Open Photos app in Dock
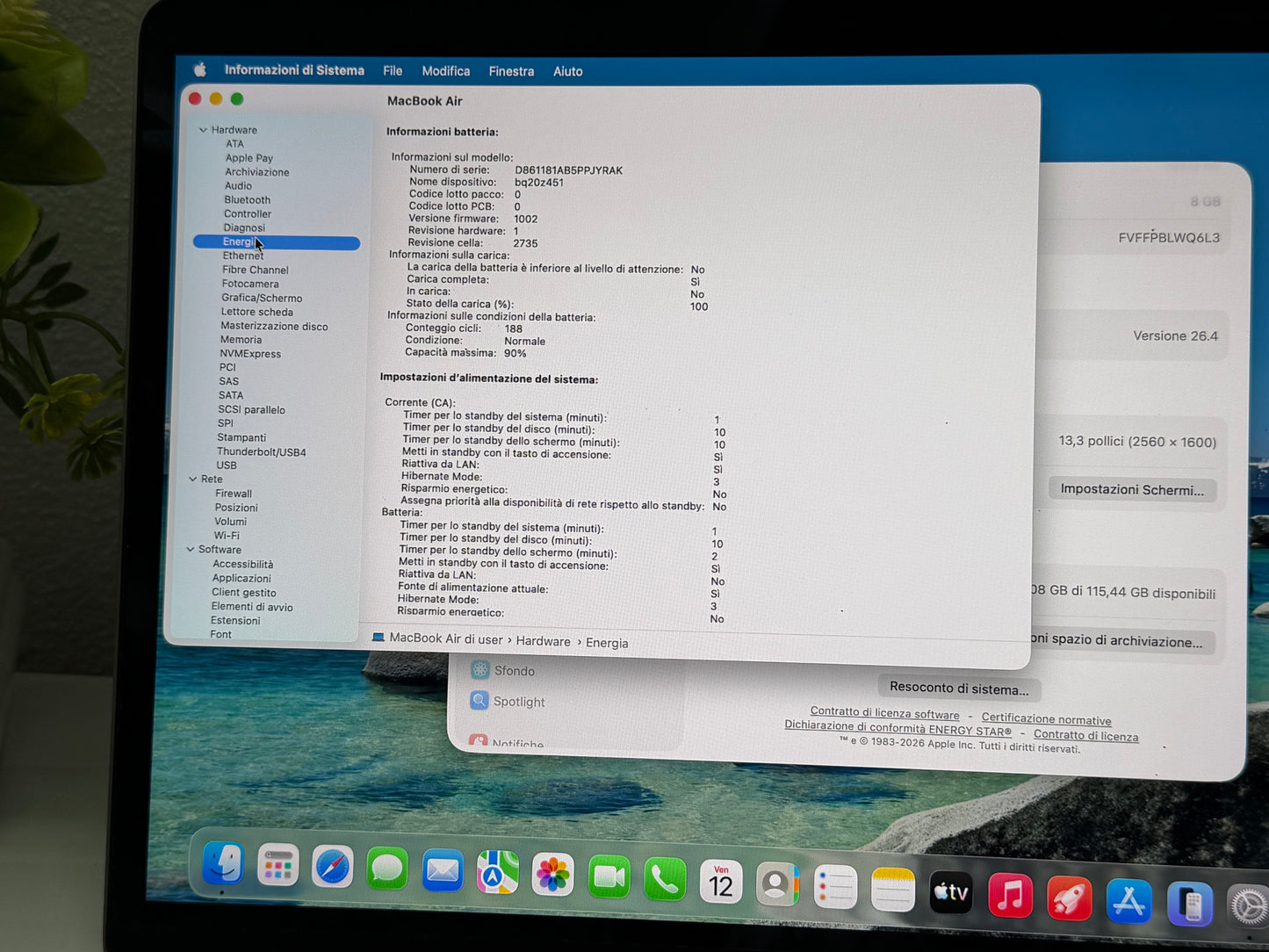Image resolution: width=1269 pixels, height=952 pixels. (x=552, y=876)
